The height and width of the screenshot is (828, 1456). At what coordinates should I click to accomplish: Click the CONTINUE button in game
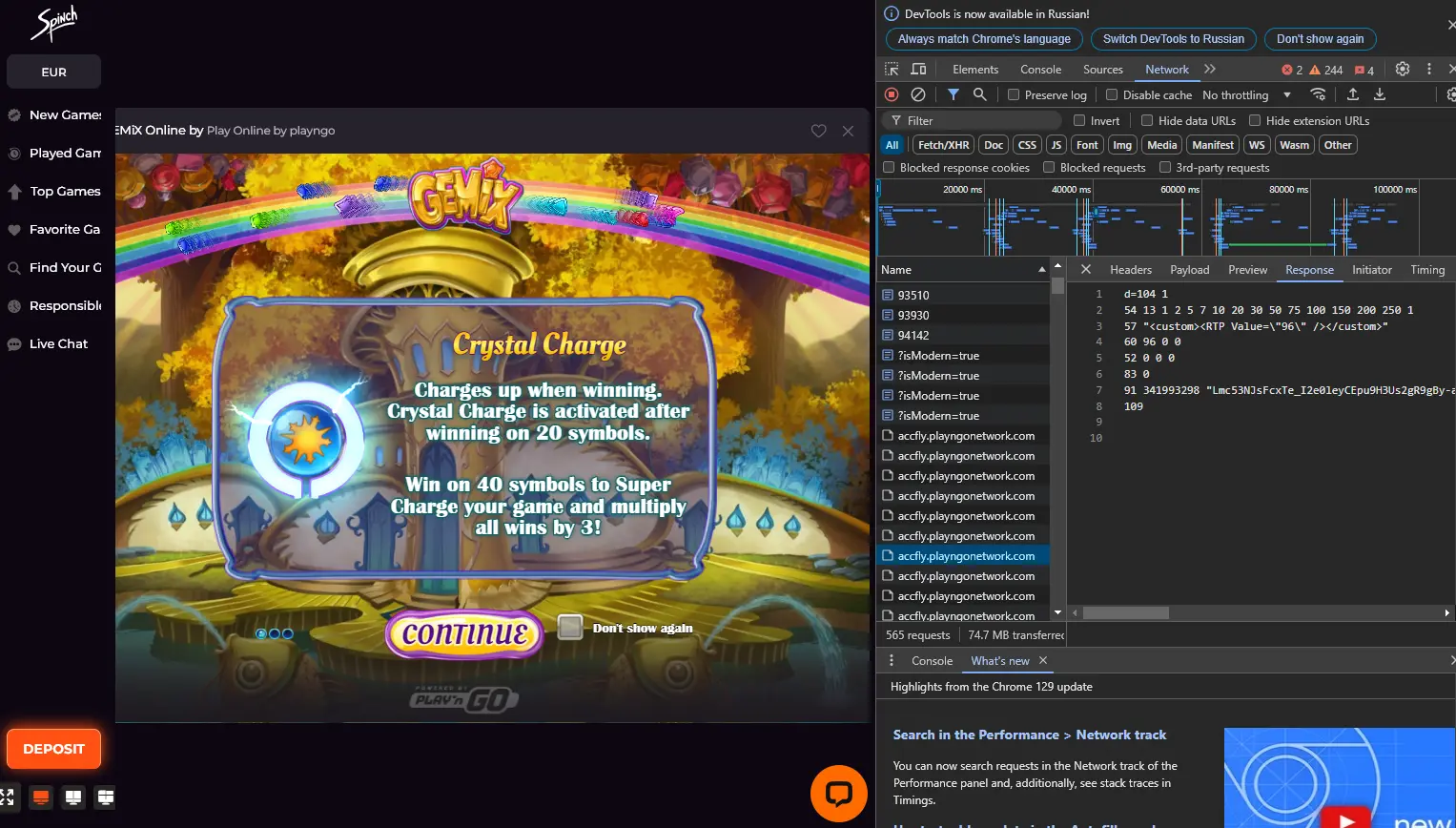tap(464, 633)
